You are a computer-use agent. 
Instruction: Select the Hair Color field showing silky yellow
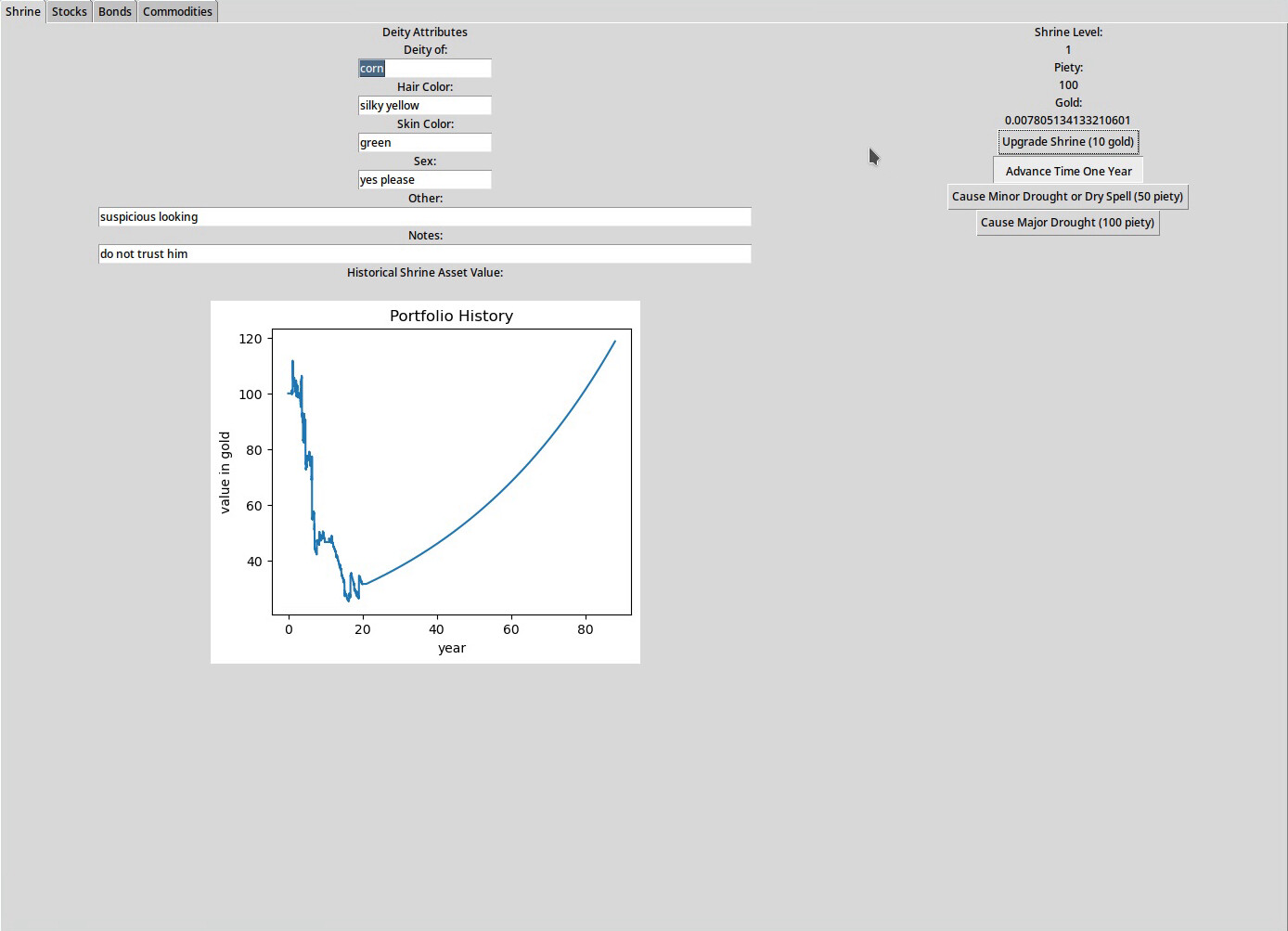click(424, 105)
